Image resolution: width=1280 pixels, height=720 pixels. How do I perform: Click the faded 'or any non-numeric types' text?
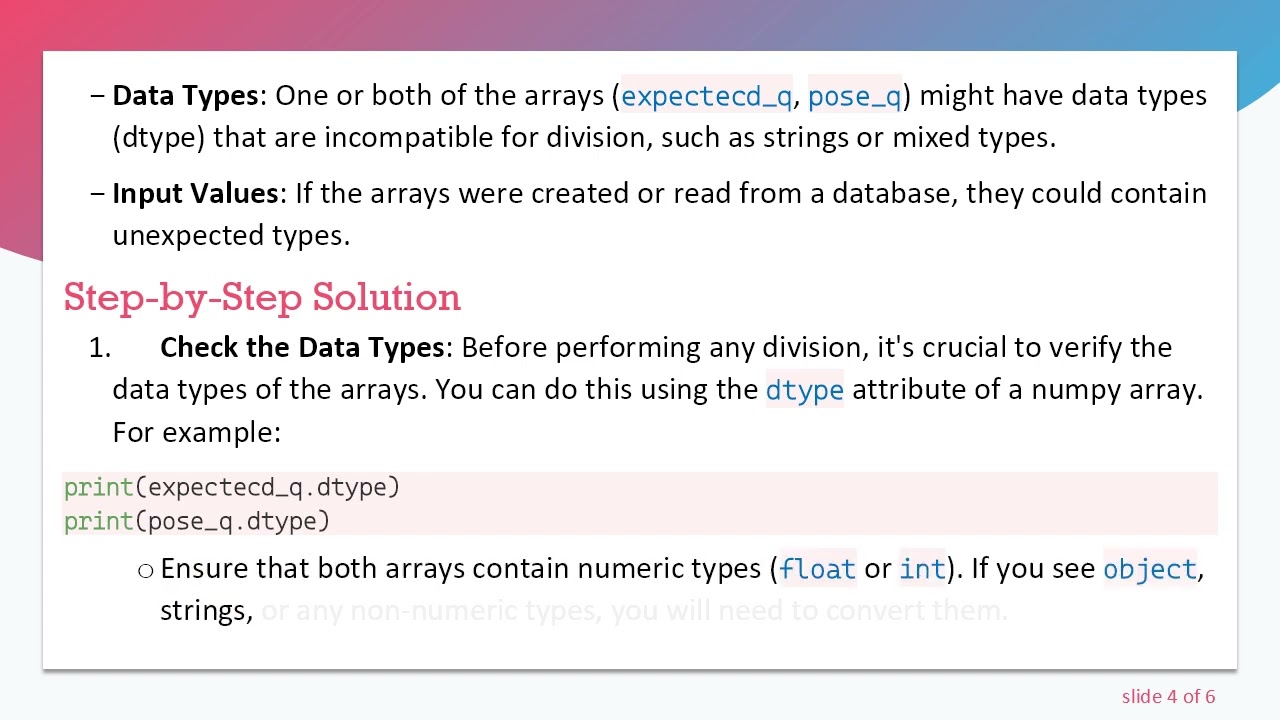tap(430, 610)
